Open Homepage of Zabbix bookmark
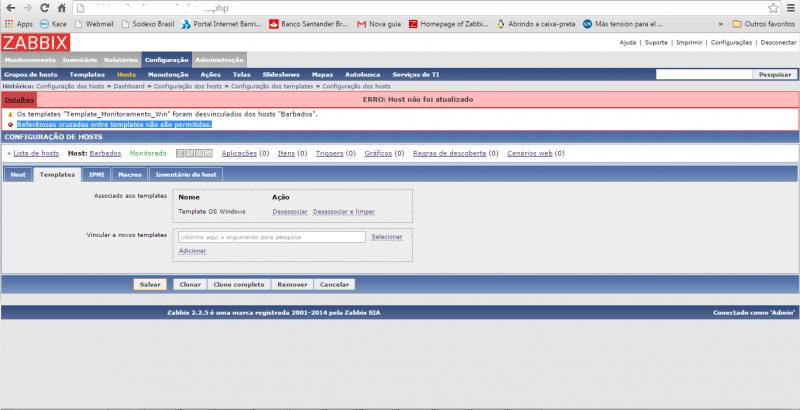This screenshot has height=410, width=800. coord(448,24)
